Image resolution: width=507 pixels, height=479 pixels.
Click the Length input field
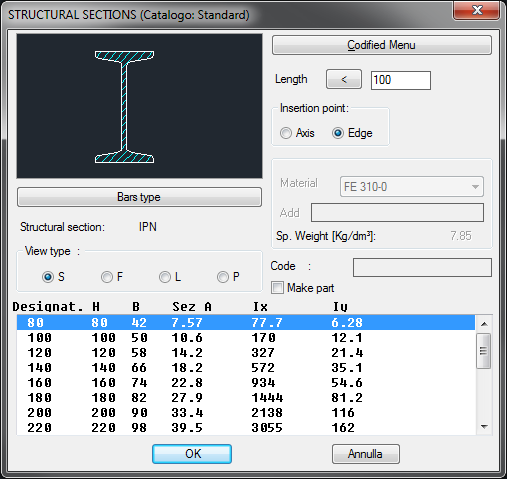[401, 80]
